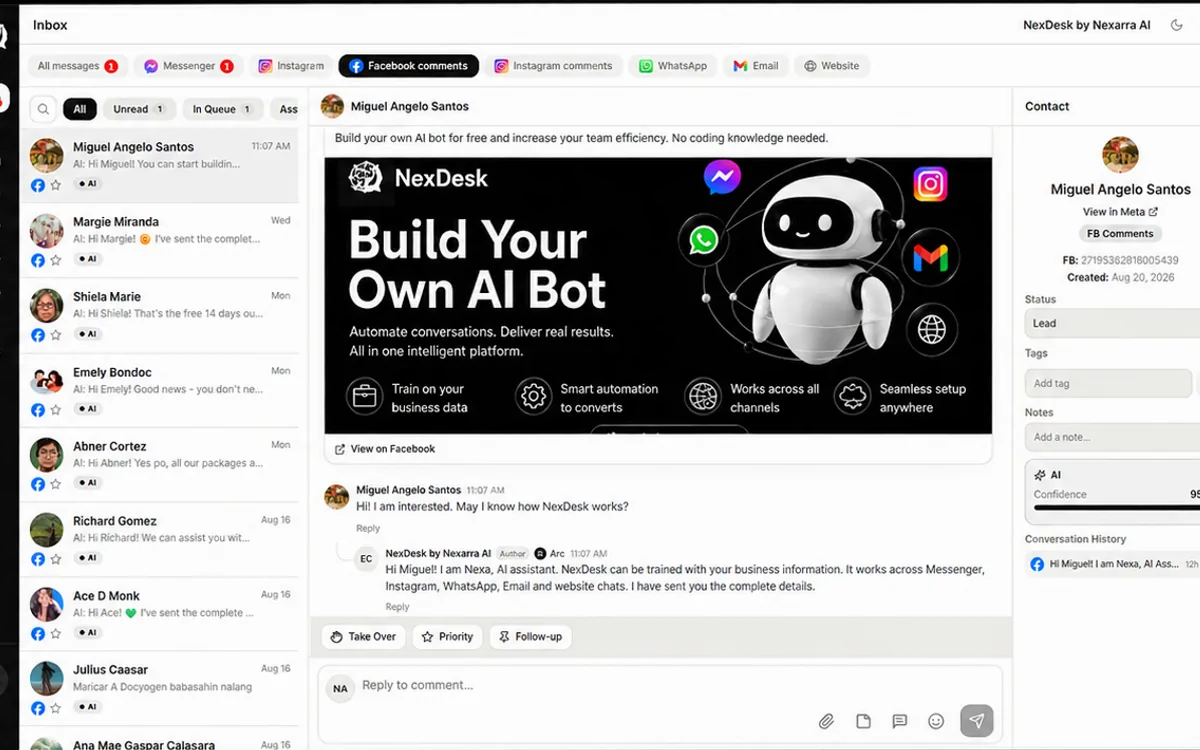The width and height of the screenshot is (1200, 750).
Task: Open Emely Bondoc conversation
Action: (160, 390)
